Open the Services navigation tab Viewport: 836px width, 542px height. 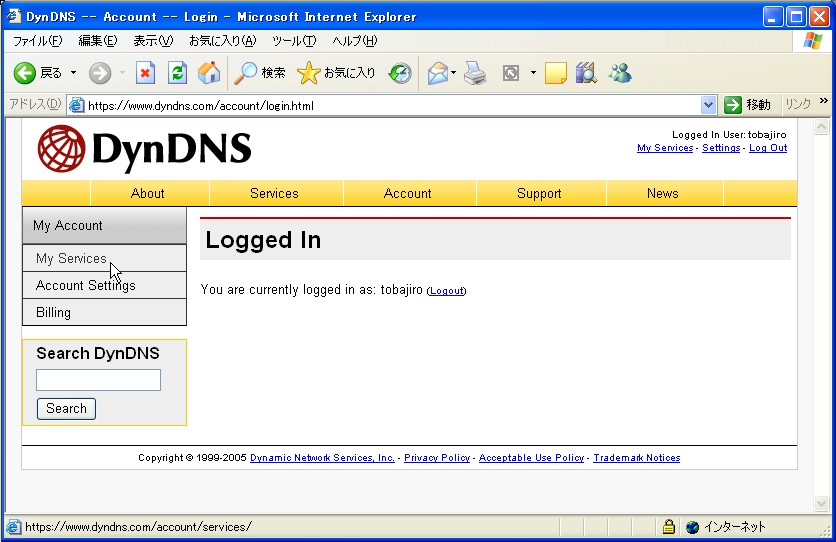coord(274,193)
